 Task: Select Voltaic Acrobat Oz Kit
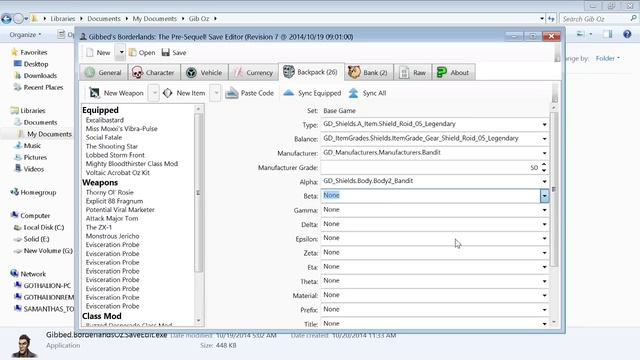(118, 173)
